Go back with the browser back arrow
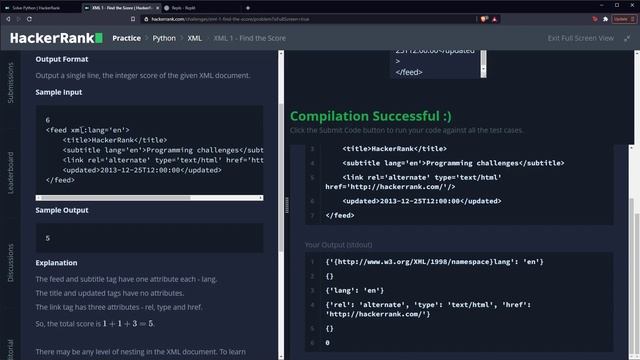The image size is (640, 360). [x=8, y=19]
